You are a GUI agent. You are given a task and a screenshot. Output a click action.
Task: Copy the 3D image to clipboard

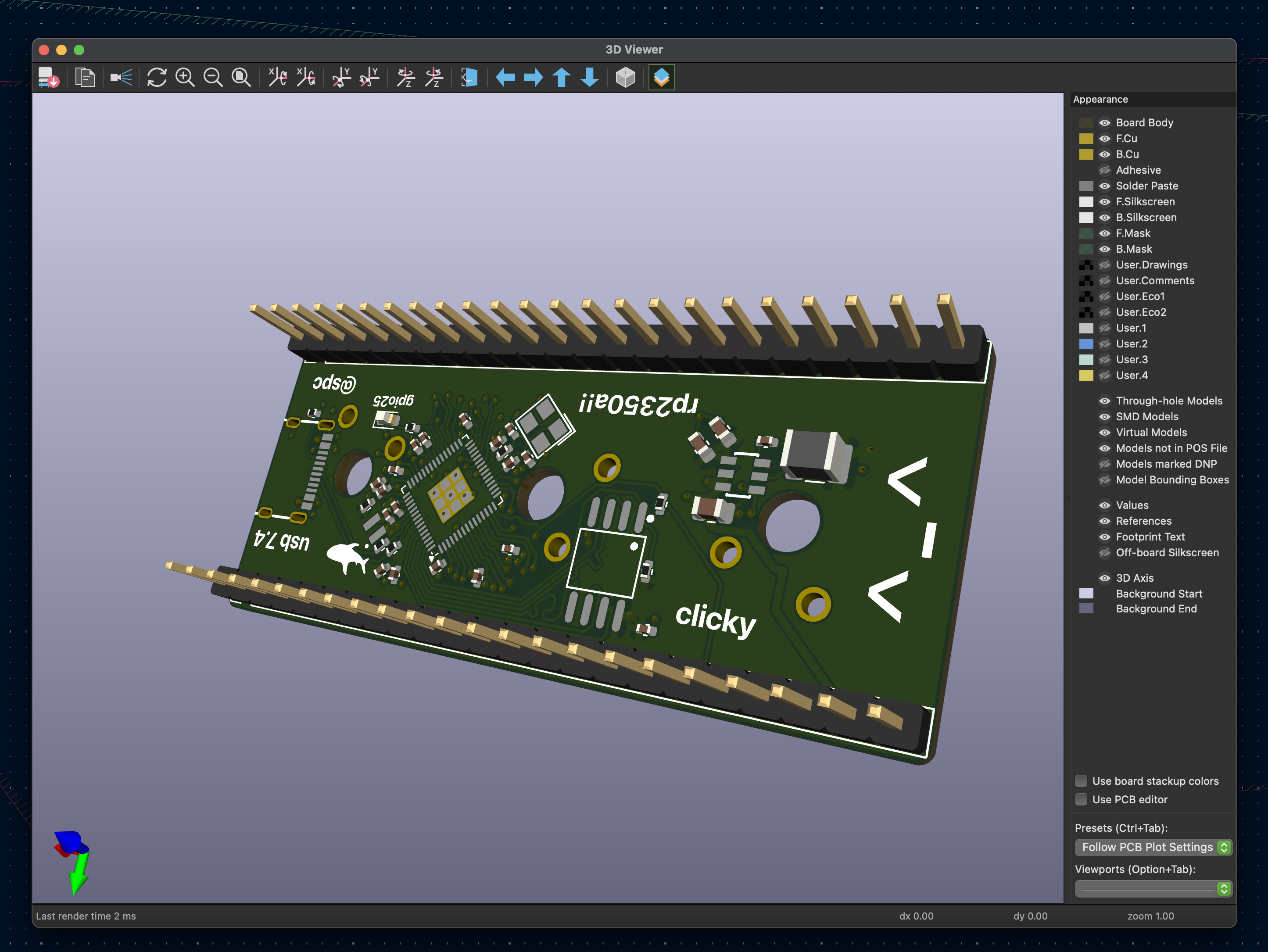point(85,77)
